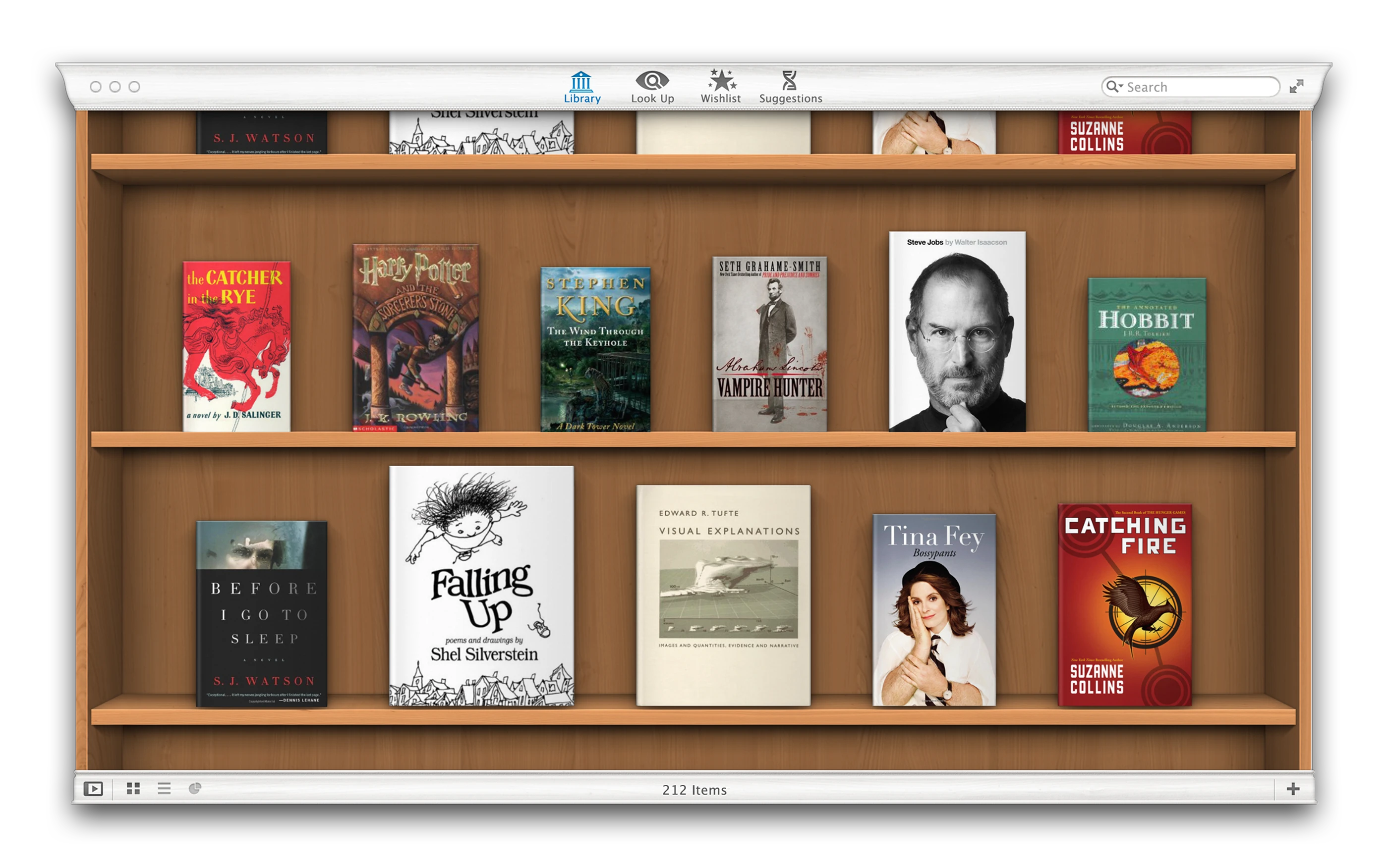Viewport: 1388px width, 868px height.
Task: Go to the Suggestions tab
Action: 790,87
